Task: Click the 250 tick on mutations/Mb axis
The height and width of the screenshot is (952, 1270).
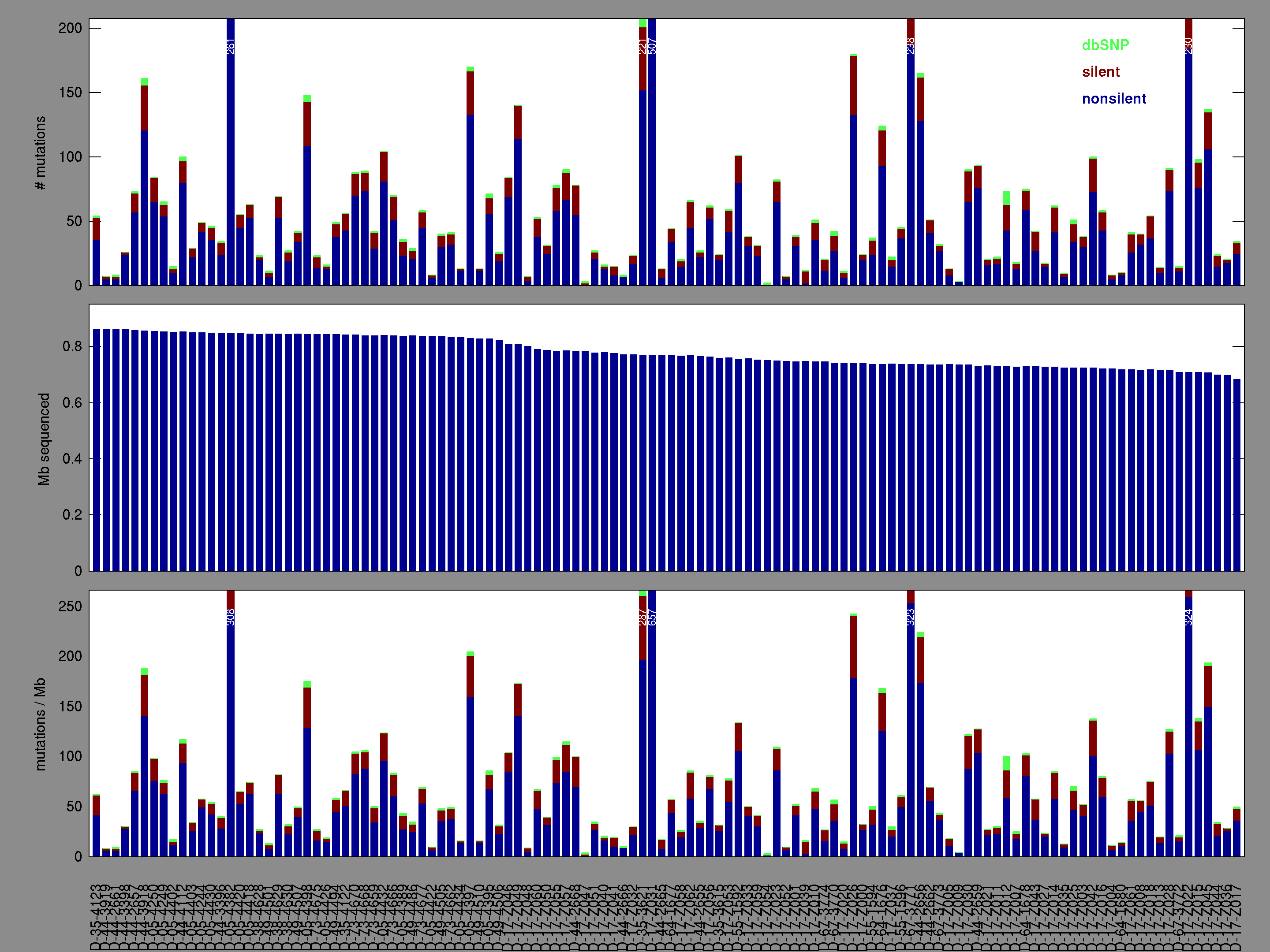Action: [70, 606]
